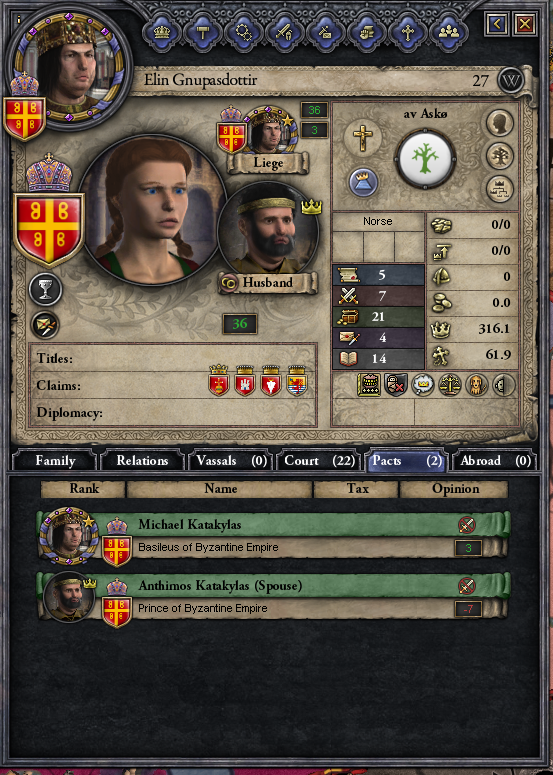
Task: Open the council members icon in top bar
Action: point(448,33)
